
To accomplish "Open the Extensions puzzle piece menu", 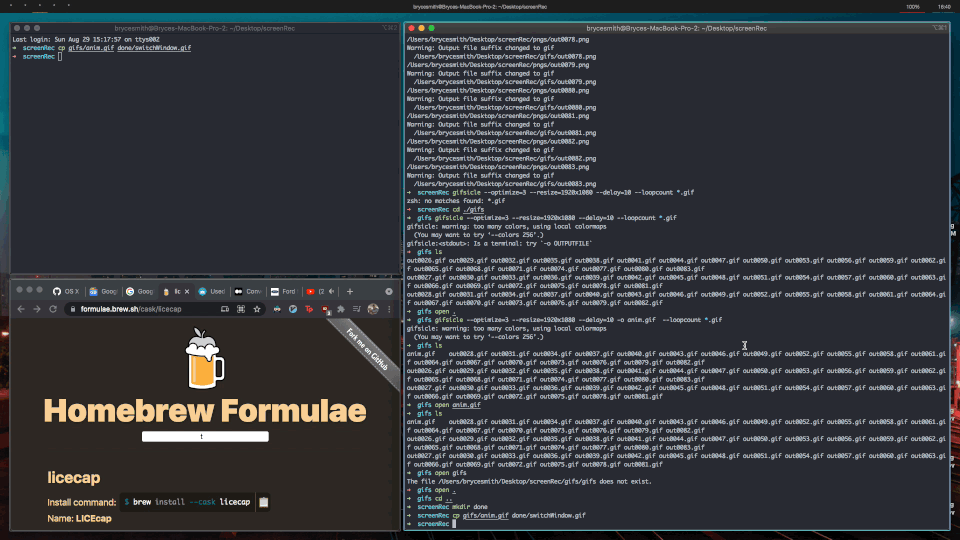I will click(341, 309).
